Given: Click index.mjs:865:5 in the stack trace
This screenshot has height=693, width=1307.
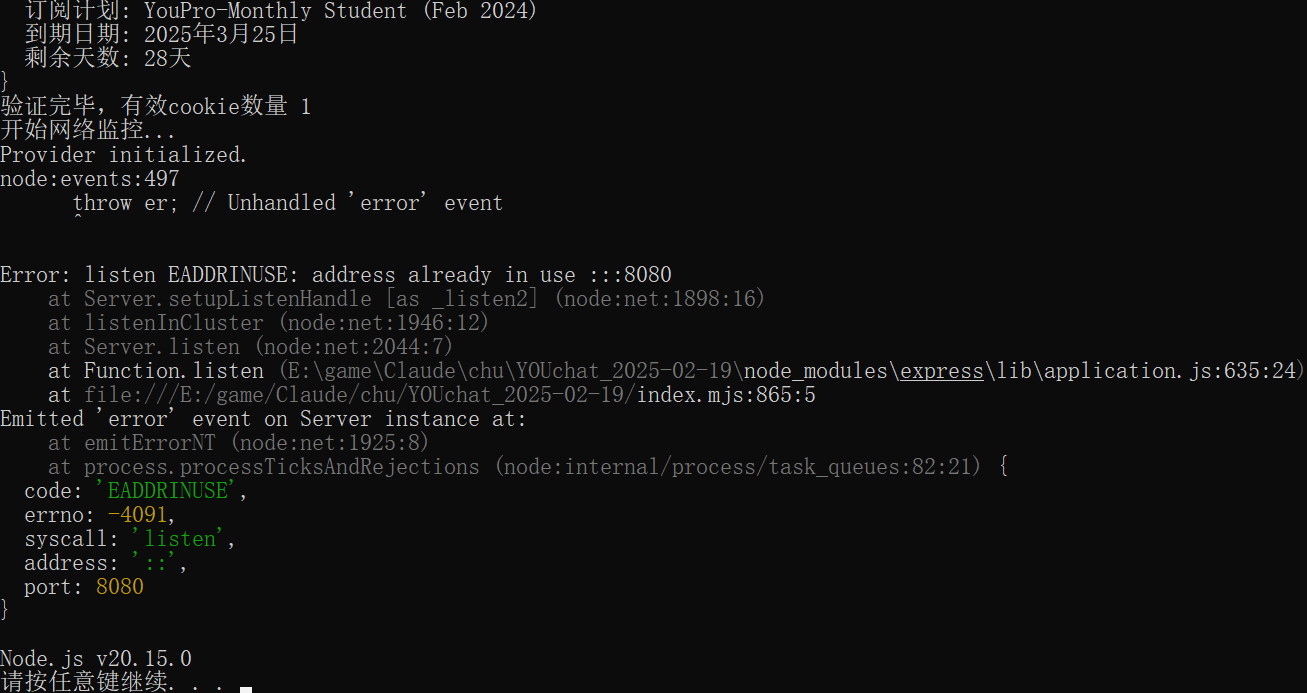Looking at the screenshot, I should tap(726, 395).
